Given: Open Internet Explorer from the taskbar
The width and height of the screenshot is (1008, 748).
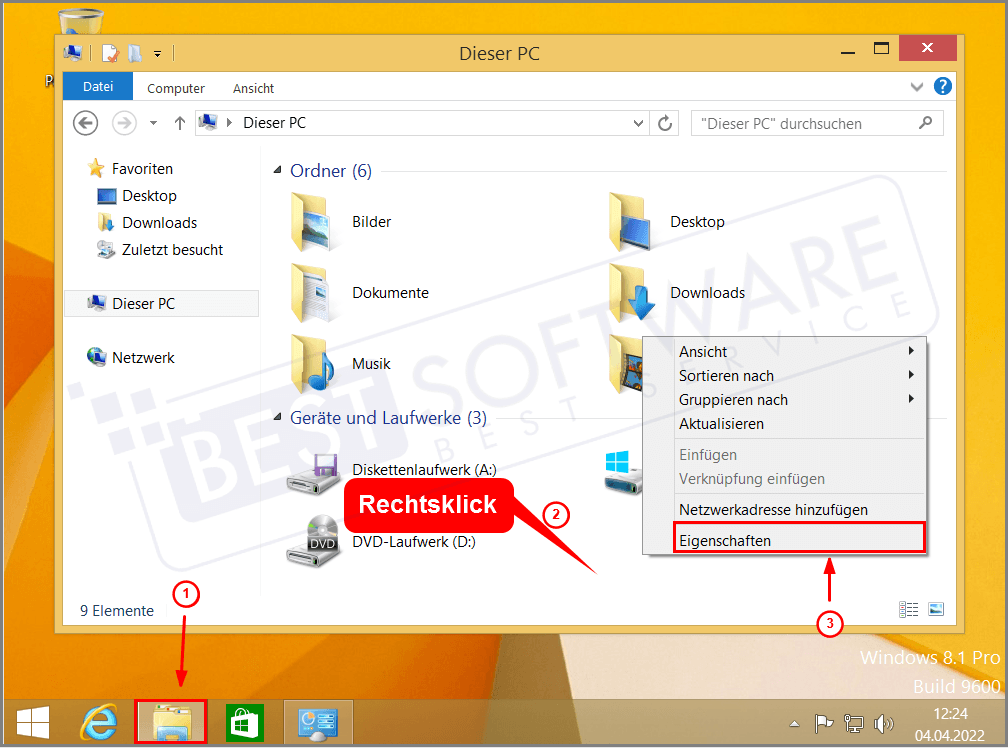Looking at the screenshot, I should pyautogui.click(x=98, y=722).
